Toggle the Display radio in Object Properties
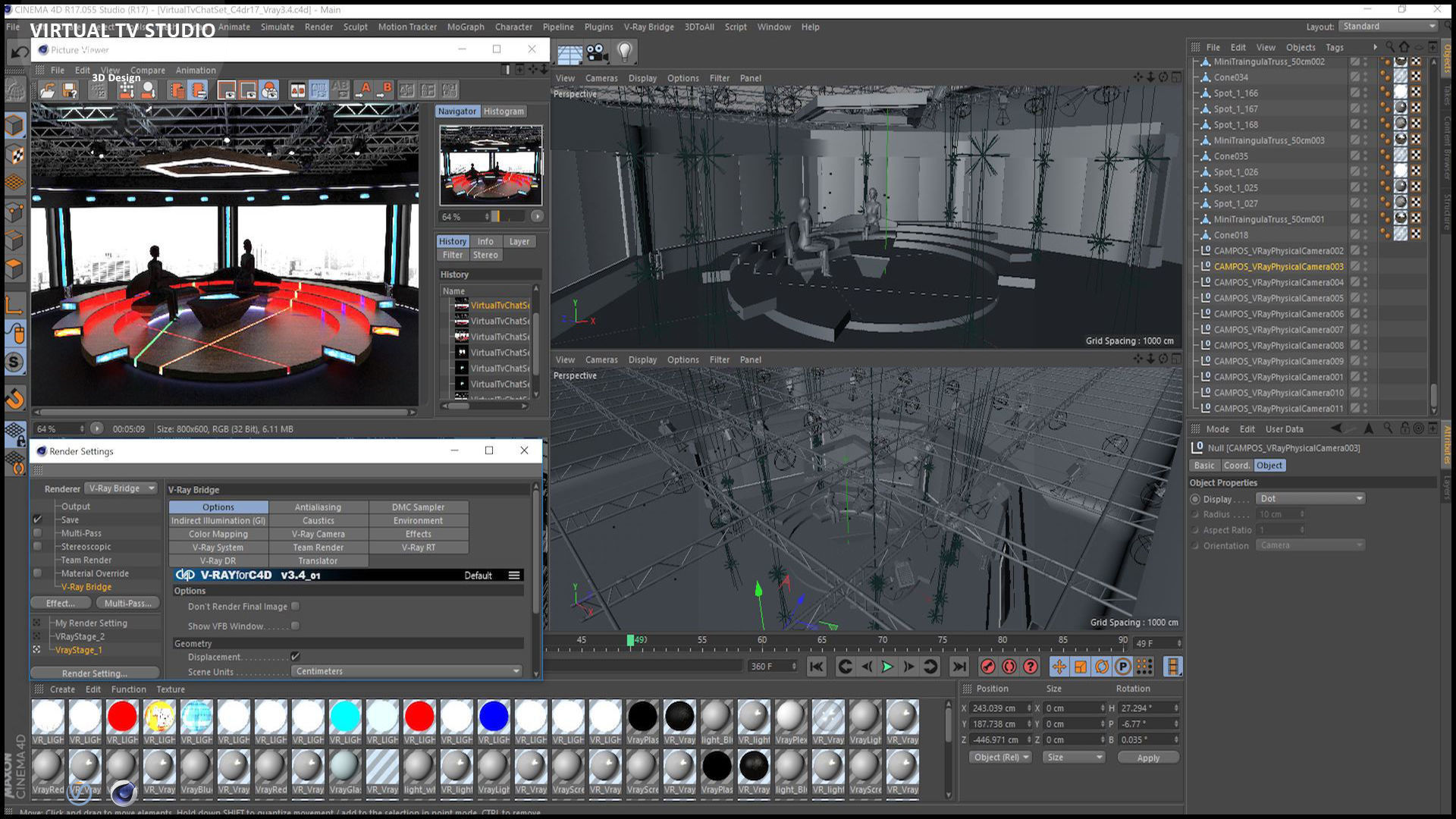 click(1195, 499)
